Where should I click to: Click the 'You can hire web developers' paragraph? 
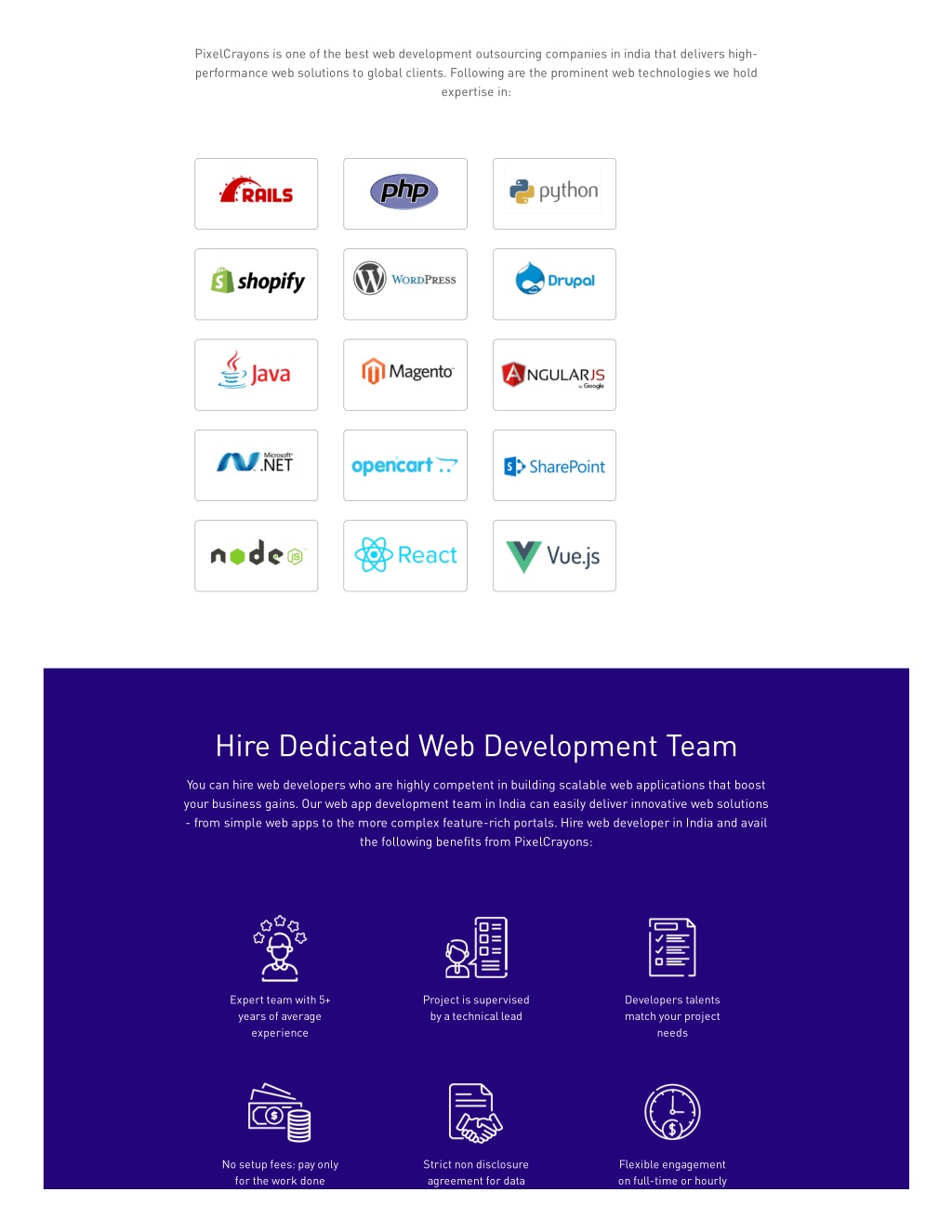[476, 814]
